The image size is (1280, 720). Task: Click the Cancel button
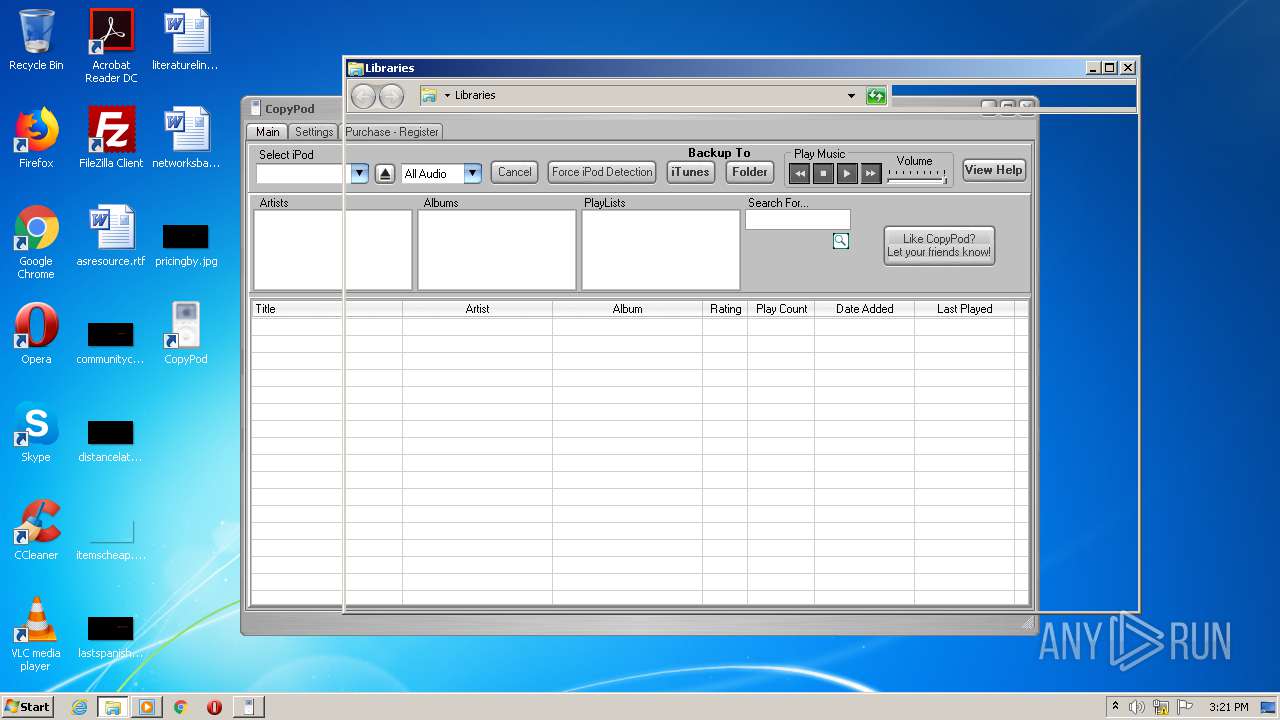pos(515,172)
